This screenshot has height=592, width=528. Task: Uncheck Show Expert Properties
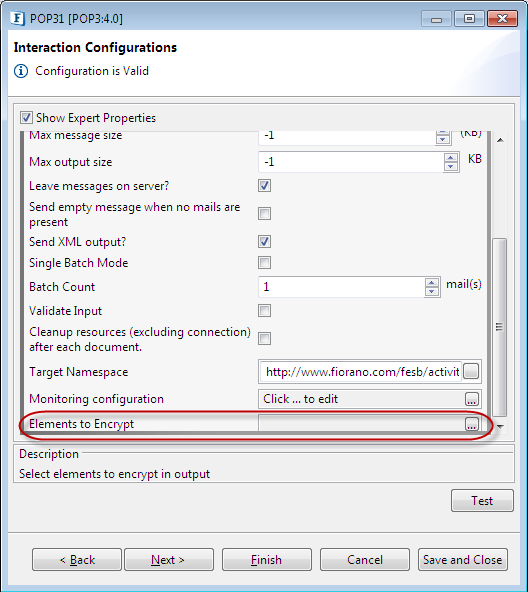(26, 118)
